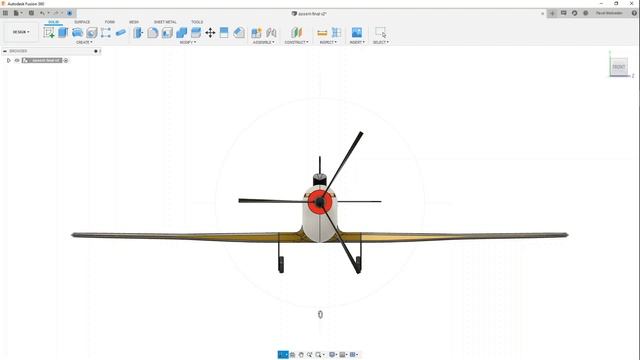Click the Save icon
The height and width of the screenshot is (360, 640).
[31, 13]
